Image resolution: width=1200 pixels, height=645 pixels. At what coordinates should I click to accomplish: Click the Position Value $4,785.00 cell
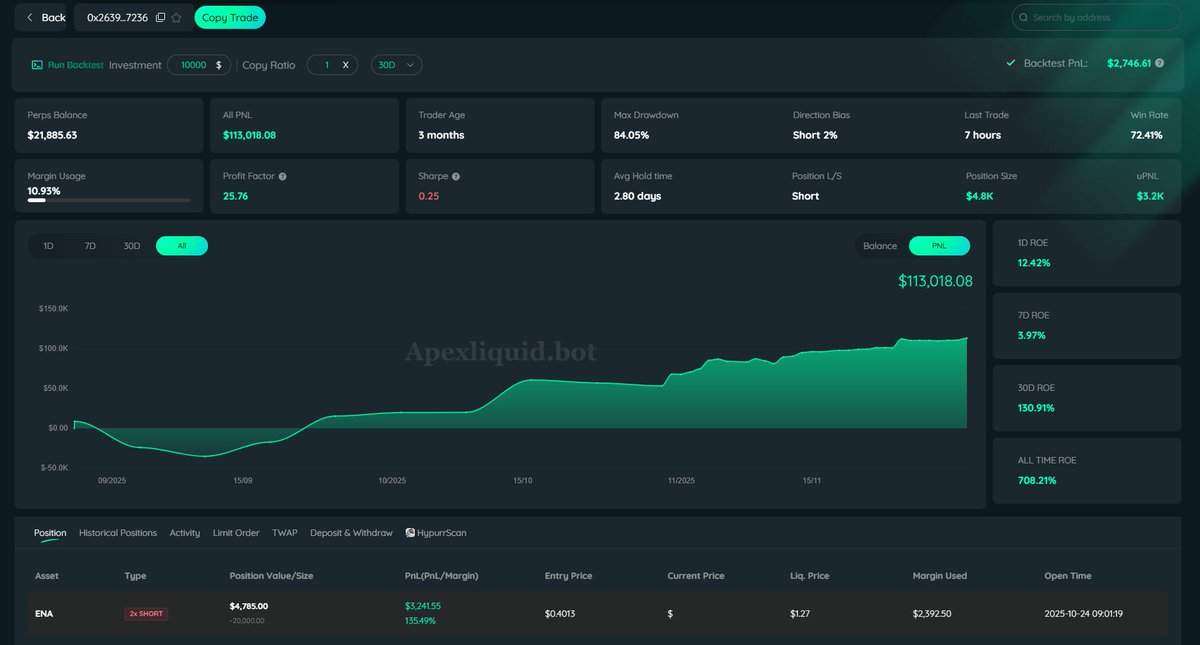tap(249, 606)
